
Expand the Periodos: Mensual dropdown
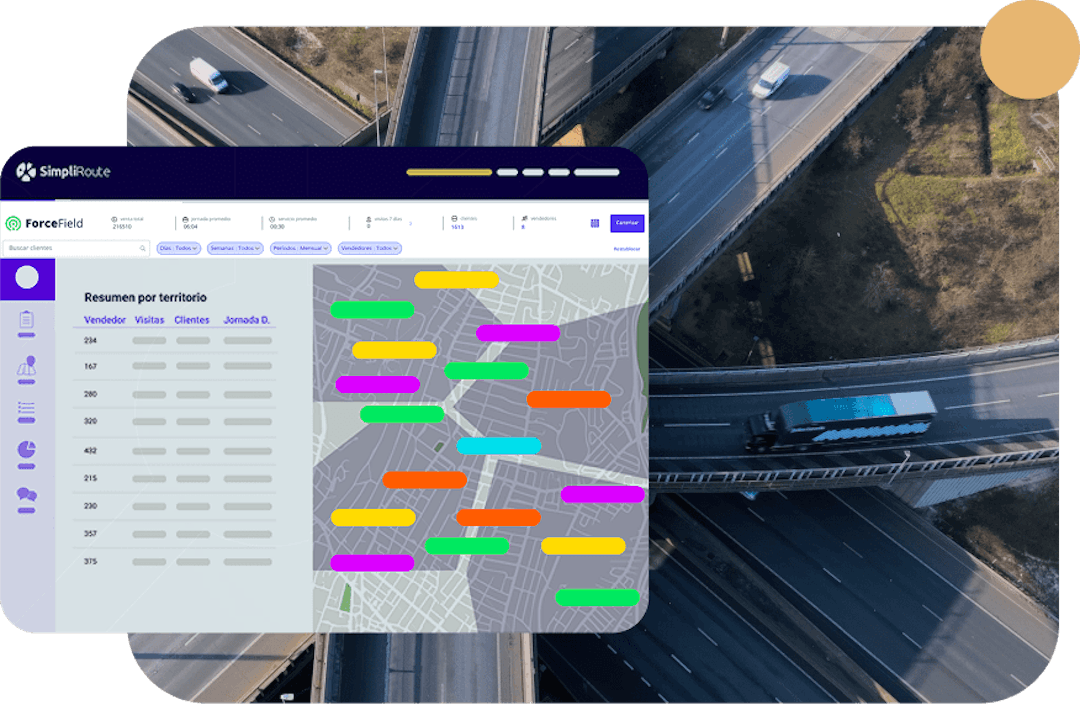coord(300,248)
